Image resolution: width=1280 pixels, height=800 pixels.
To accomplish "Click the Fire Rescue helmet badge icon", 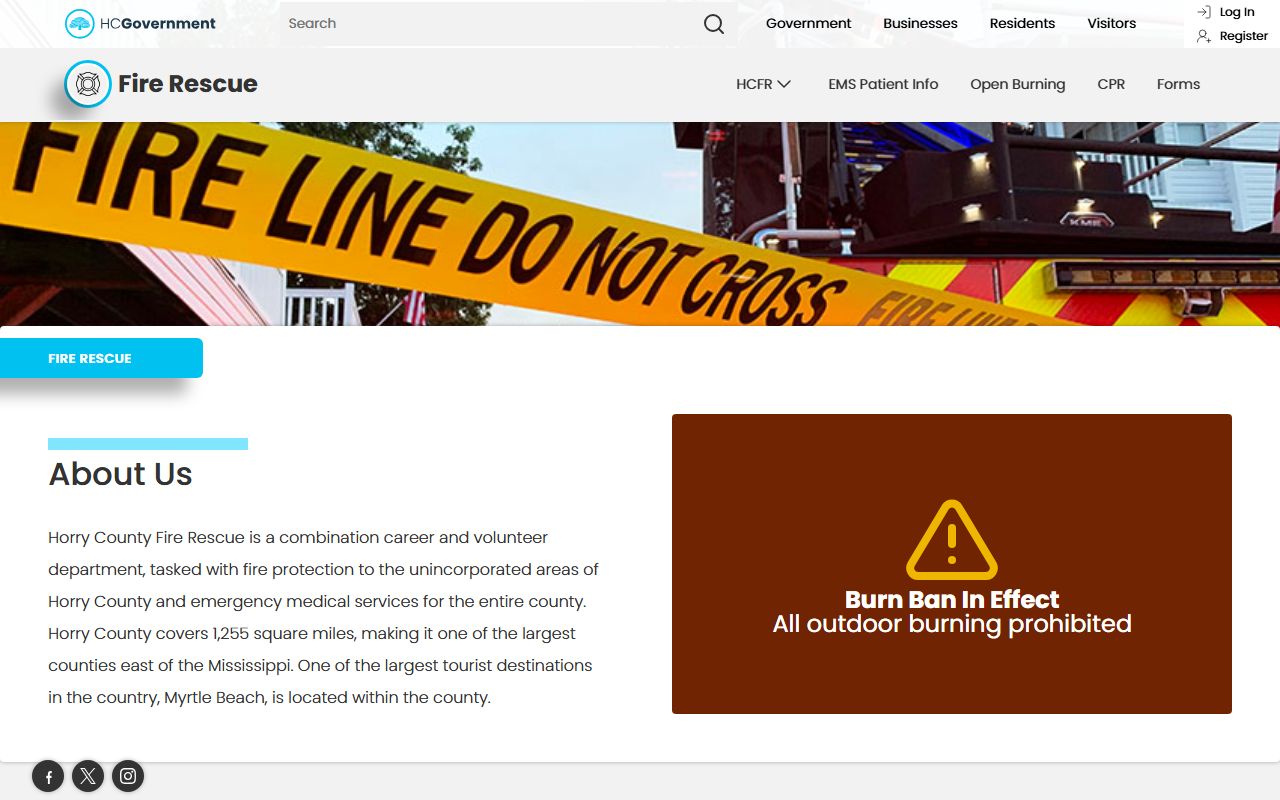I will pyautogui.click(x=88, y=84).
